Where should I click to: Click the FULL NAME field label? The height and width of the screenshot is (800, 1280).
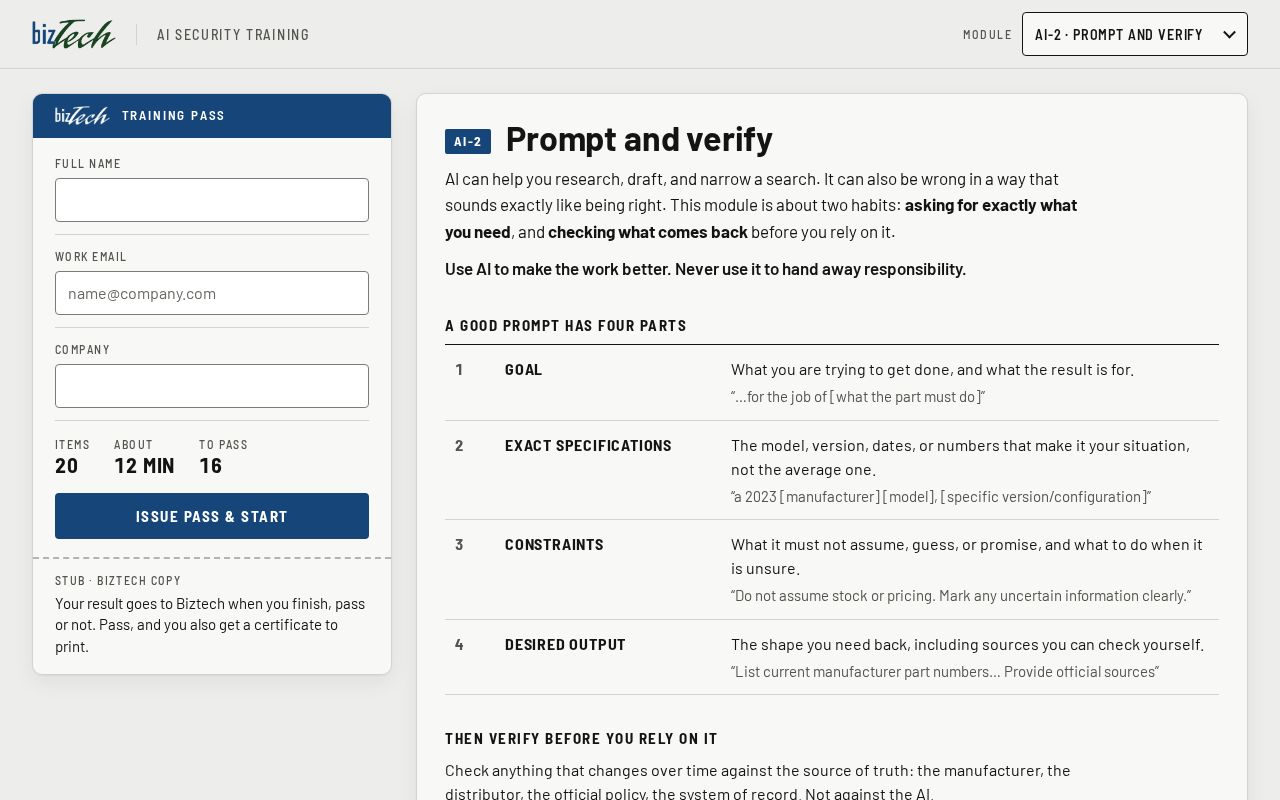click(88, 164)
